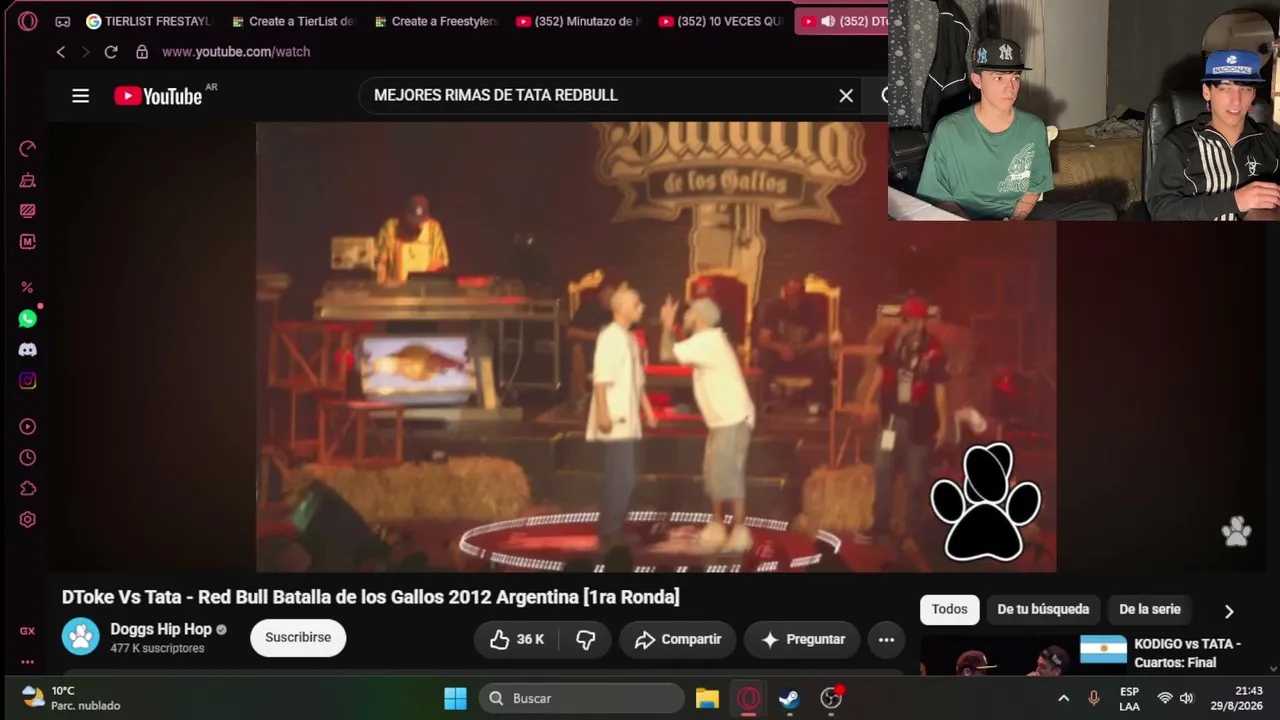Open the YouTube hamburger guide menu
The image size is (1280, 720).
81,96
